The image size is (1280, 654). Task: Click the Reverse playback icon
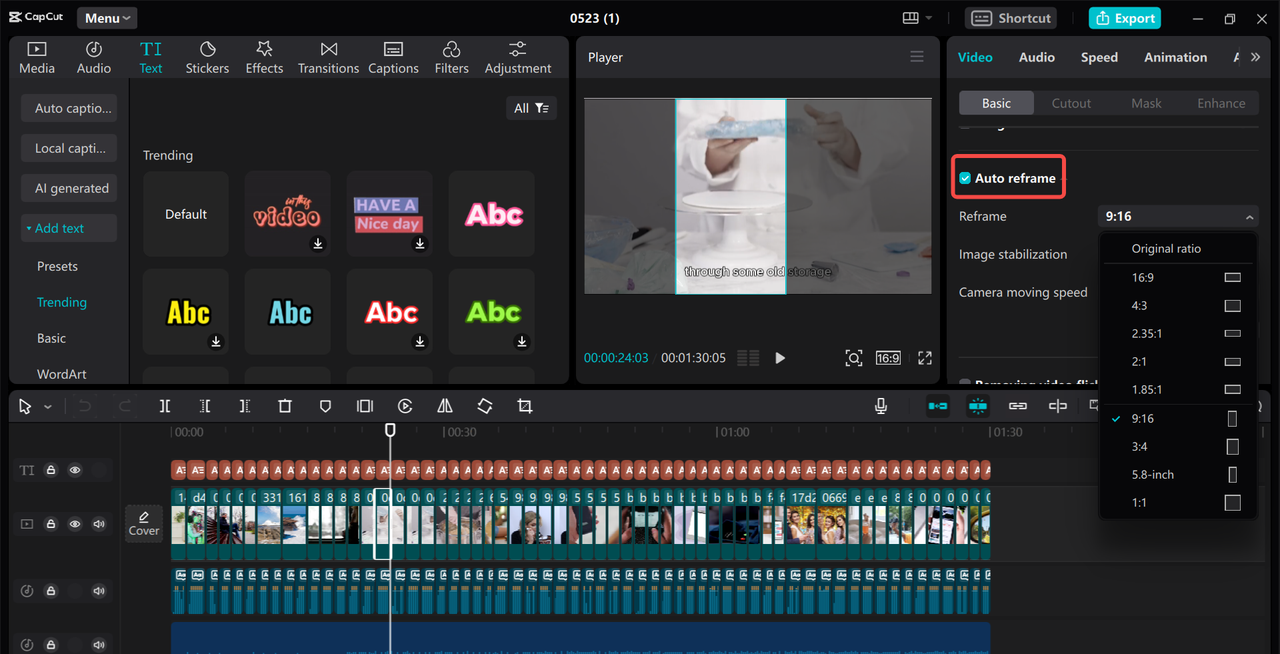click(405, 406)
